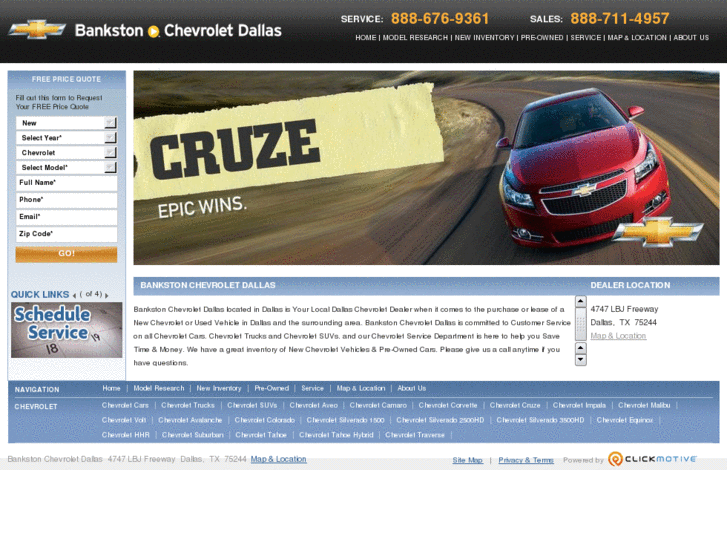This screenshot has width=727, height=545.
Task: Click the service phone number 888-676-9361
Action: pos(440,19)
